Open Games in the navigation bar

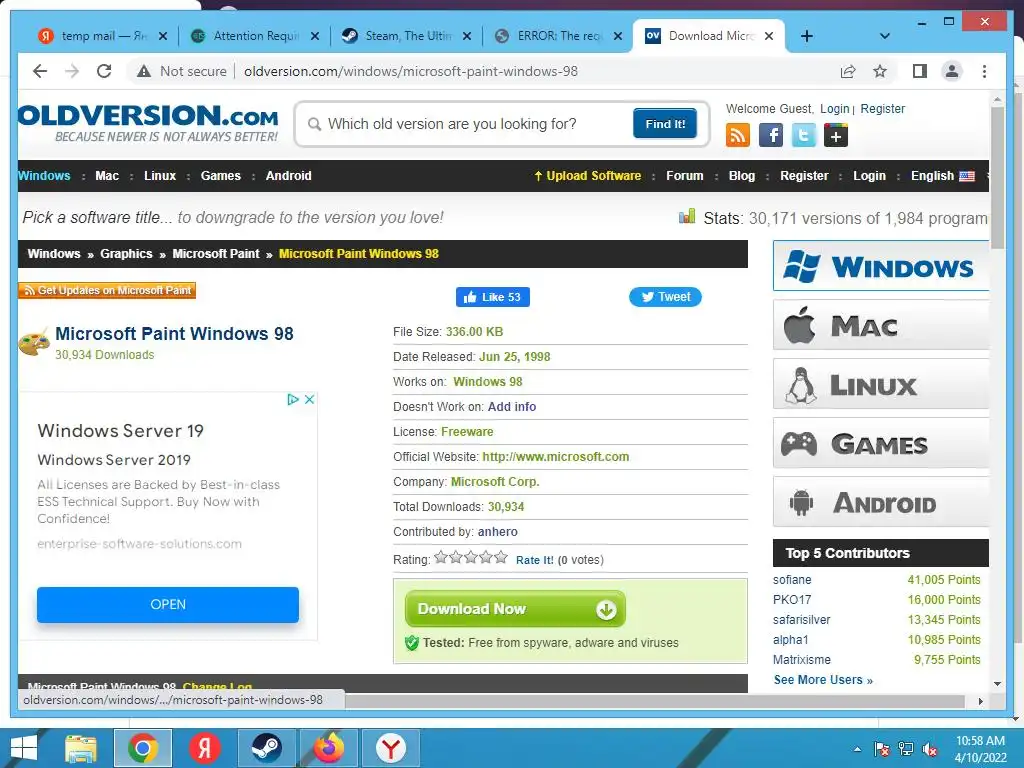click(221, 176)
